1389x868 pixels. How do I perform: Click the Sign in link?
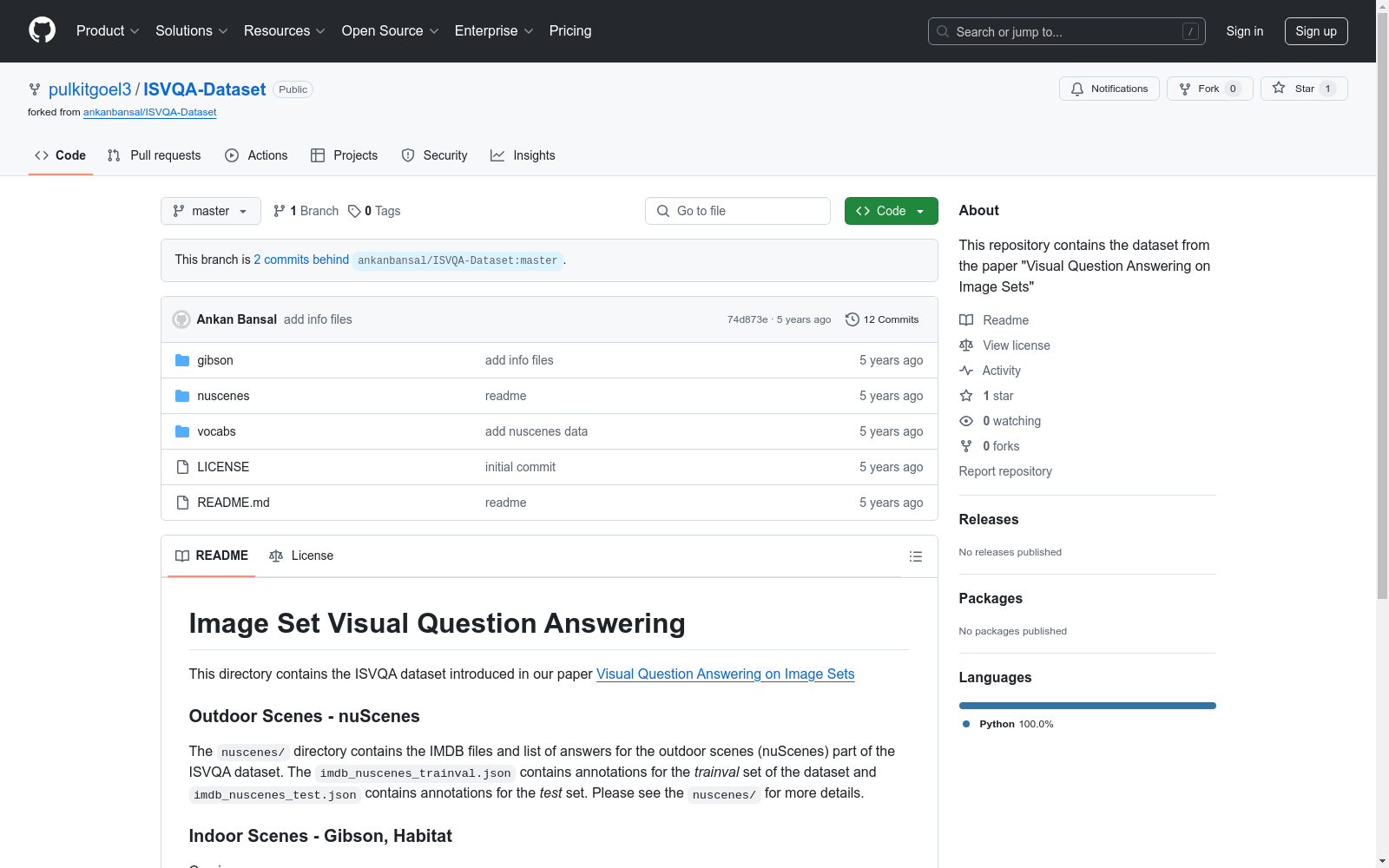[x=1245, y=31]
